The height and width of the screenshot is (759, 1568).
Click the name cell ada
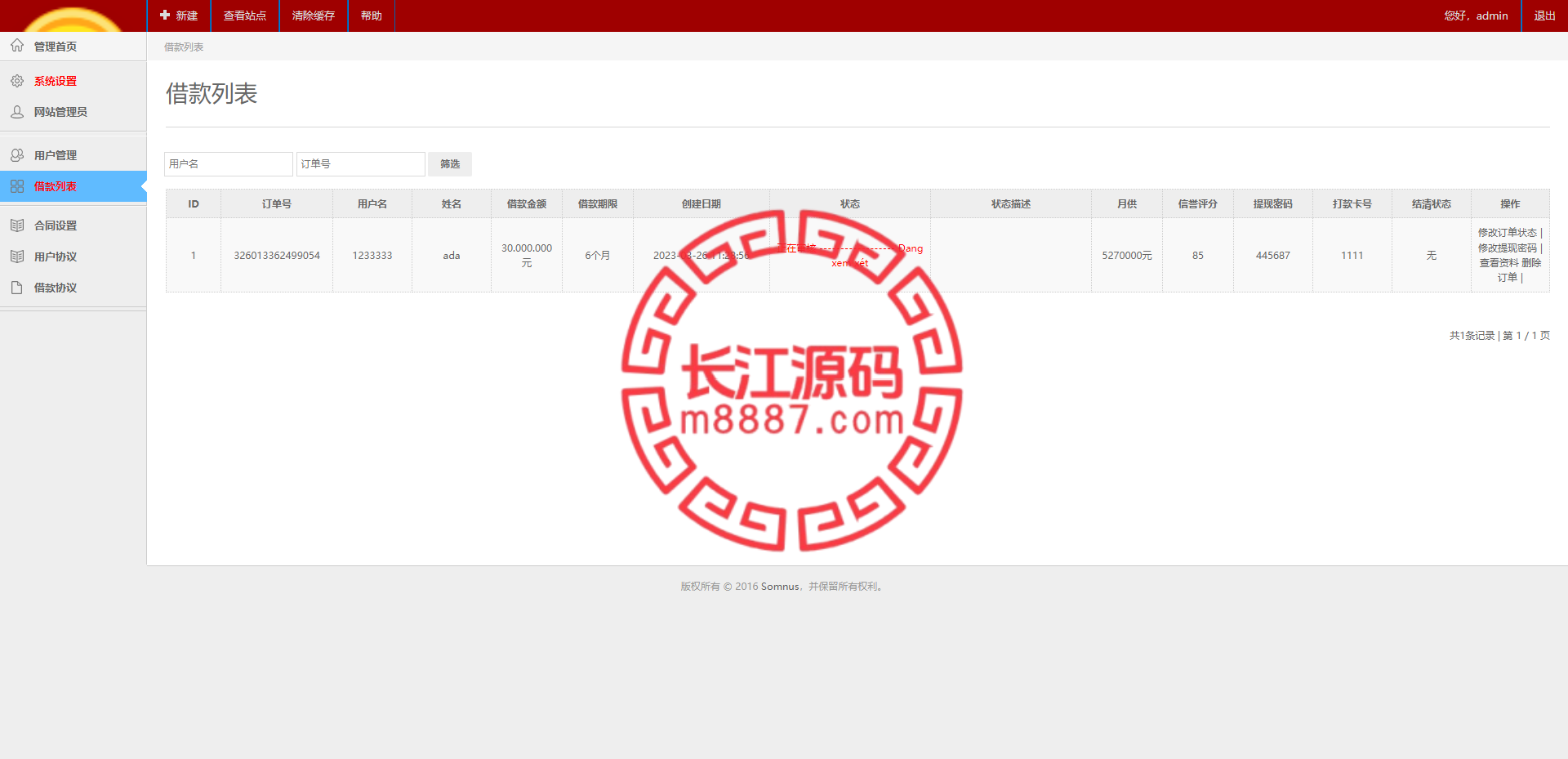click(x=452, y=255)
